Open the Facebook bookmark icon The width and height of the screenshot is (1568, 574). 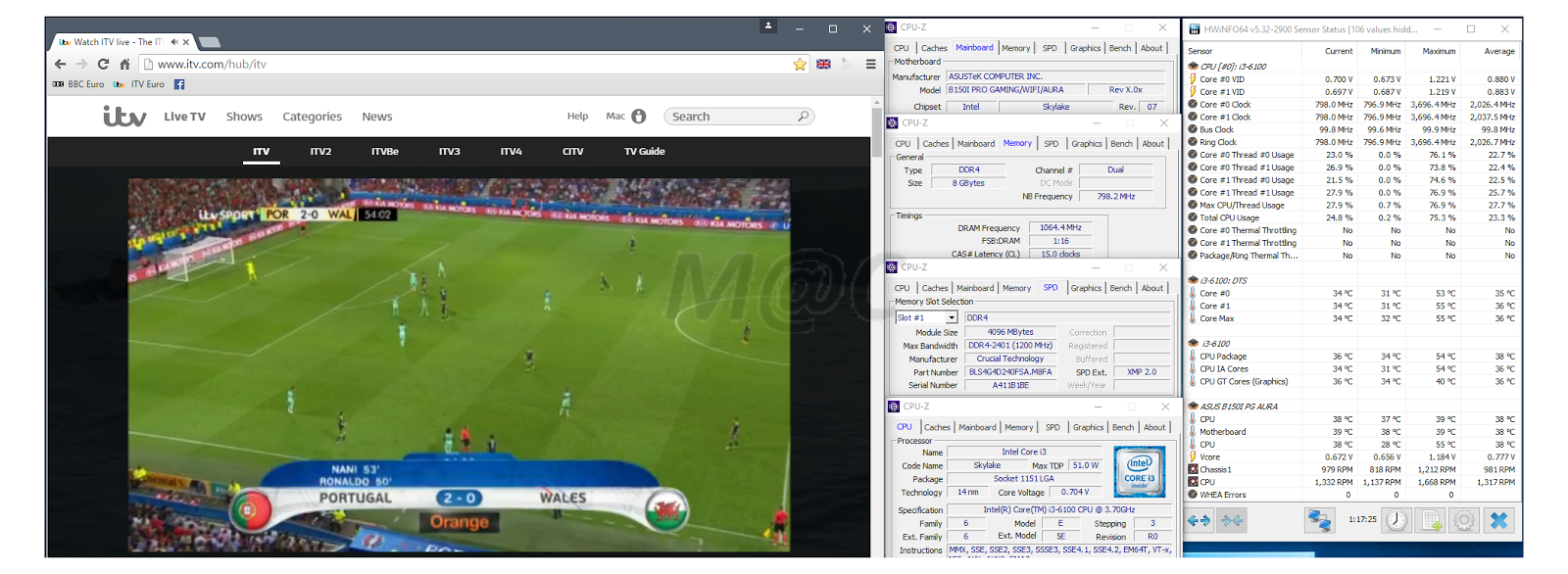click(179, 84)
